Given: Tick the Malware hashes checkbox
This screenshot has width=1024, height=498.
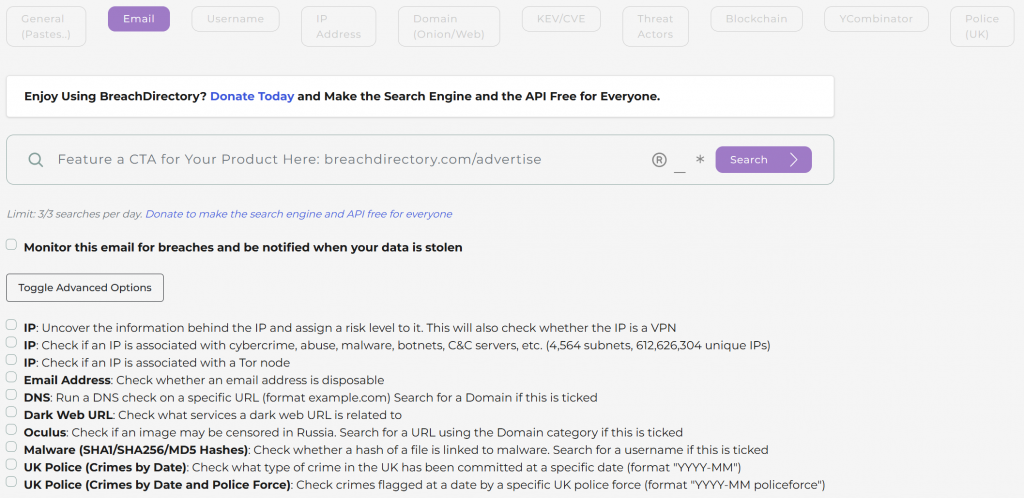Looking at the screenshot, I should click(x=11, y=447).
